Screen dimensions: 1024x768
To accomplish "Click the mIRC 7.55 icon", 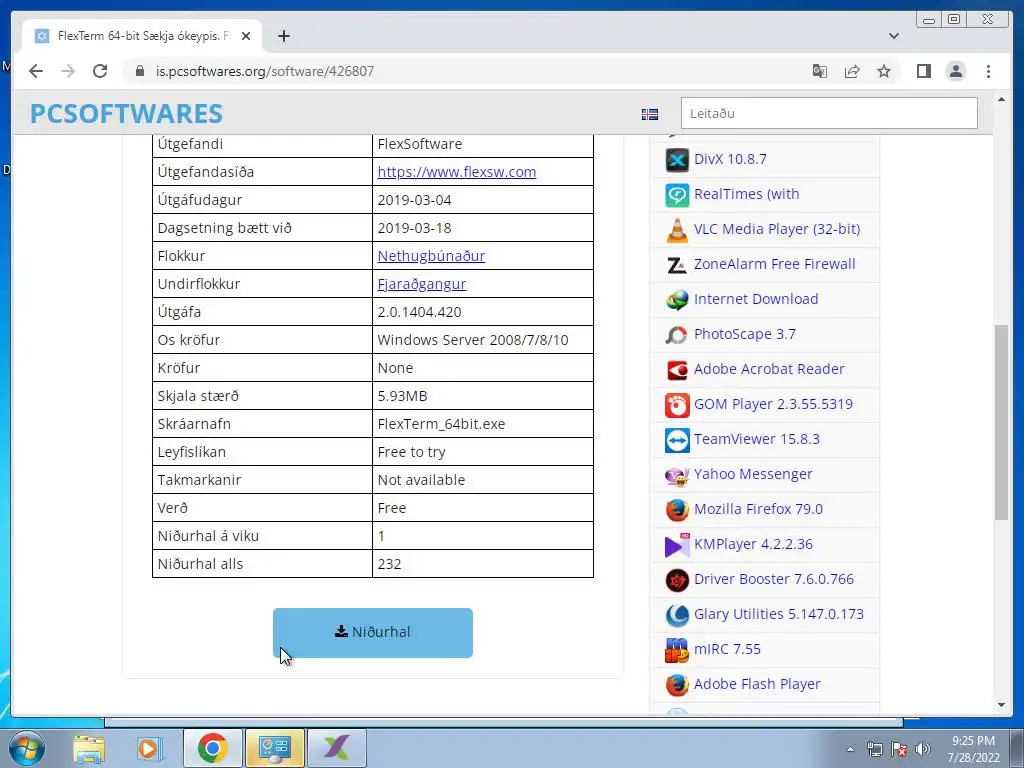I will coord(677,650).
